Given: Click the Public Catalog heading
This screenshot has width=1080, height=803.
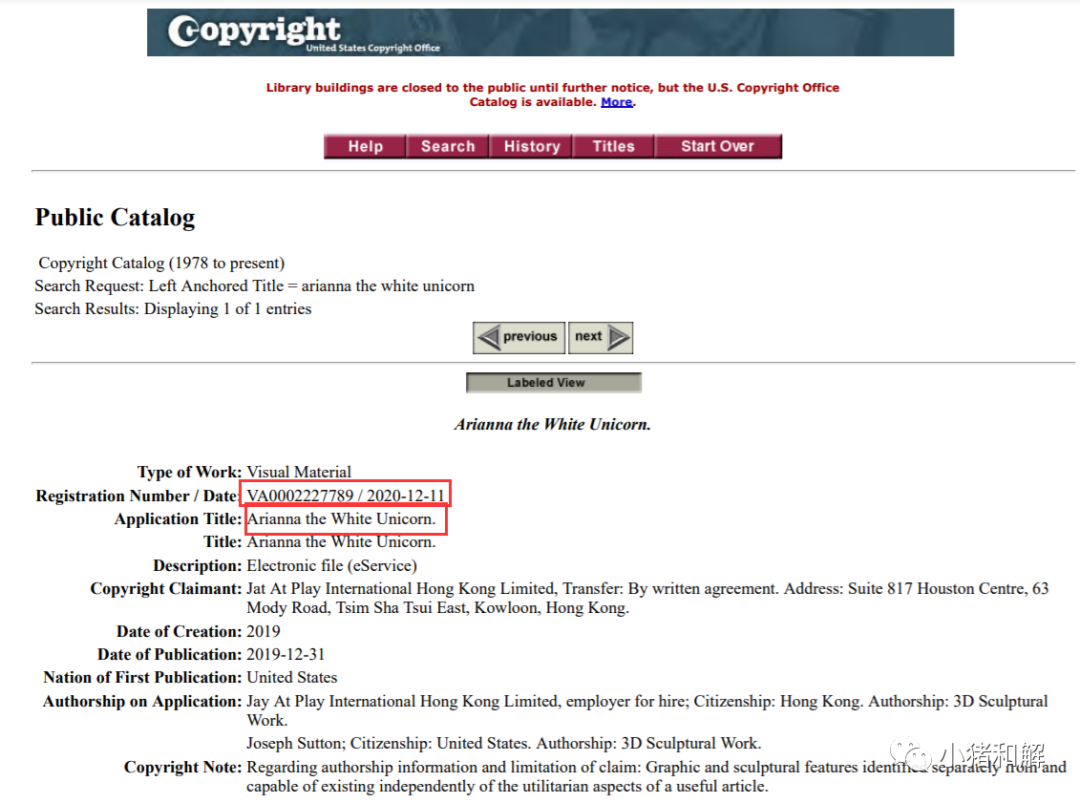Looking at the screenshot, I should [x=115, y=218].
